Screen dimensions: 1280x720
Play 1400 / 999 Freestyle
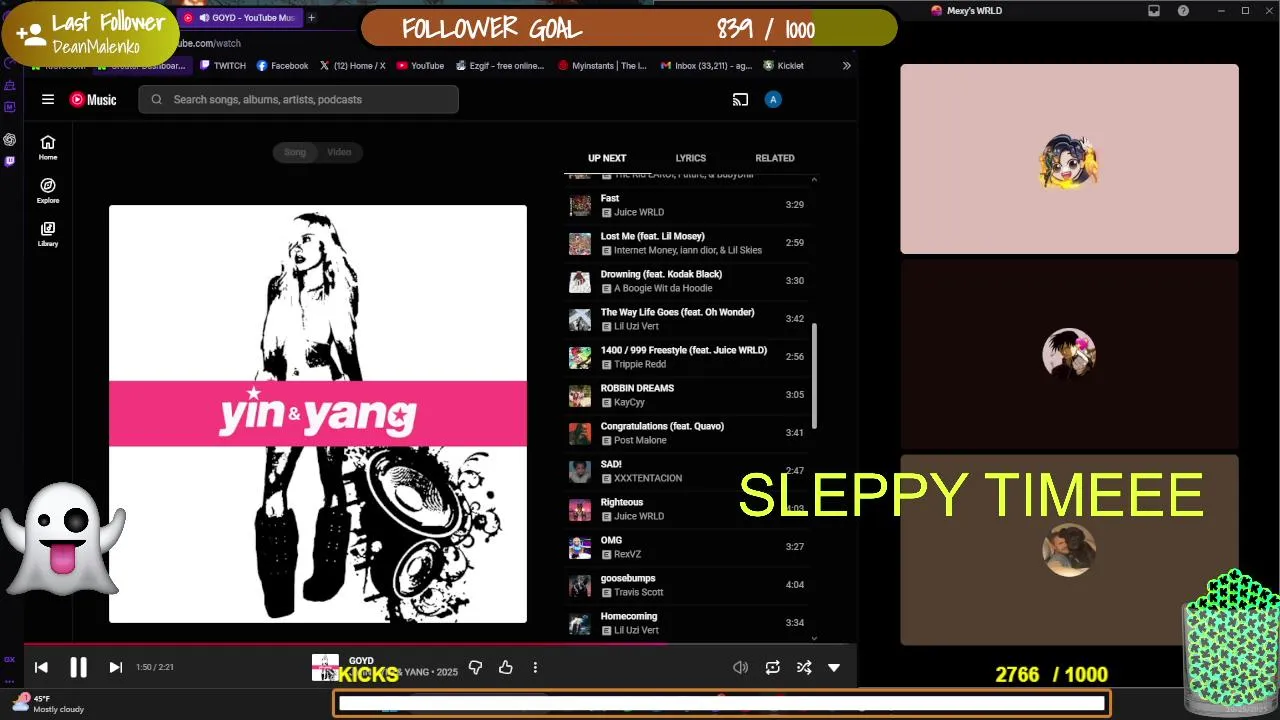coord(688,357)
